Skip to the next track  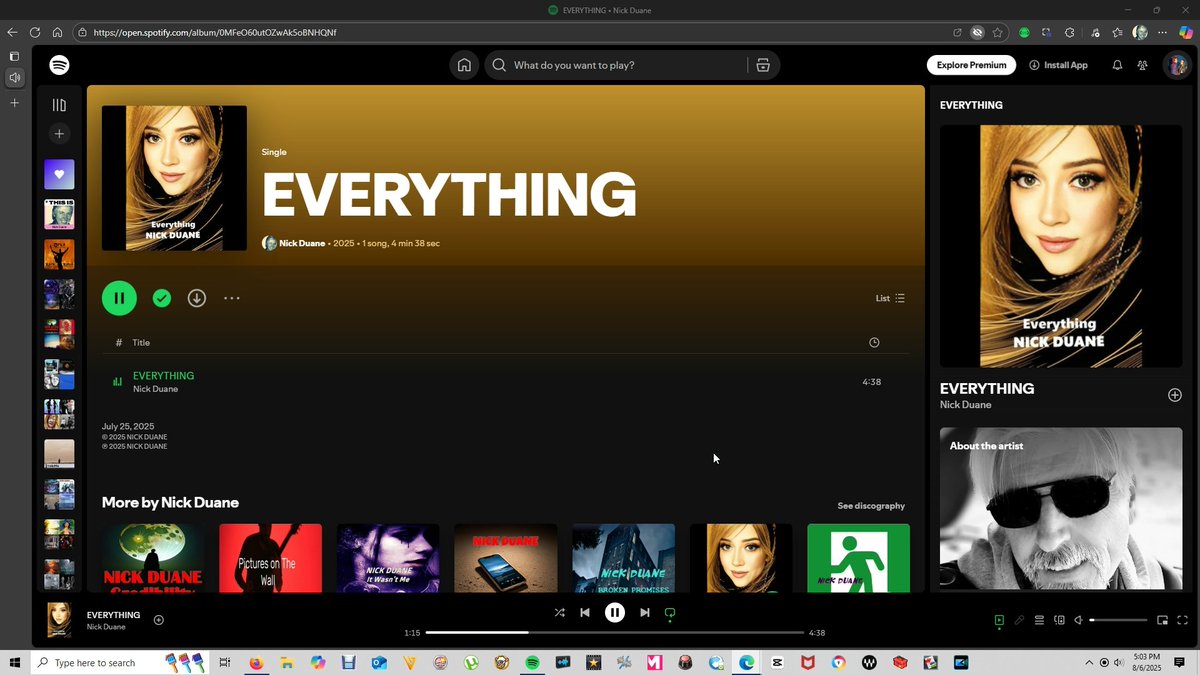click(x=645, y=613)
